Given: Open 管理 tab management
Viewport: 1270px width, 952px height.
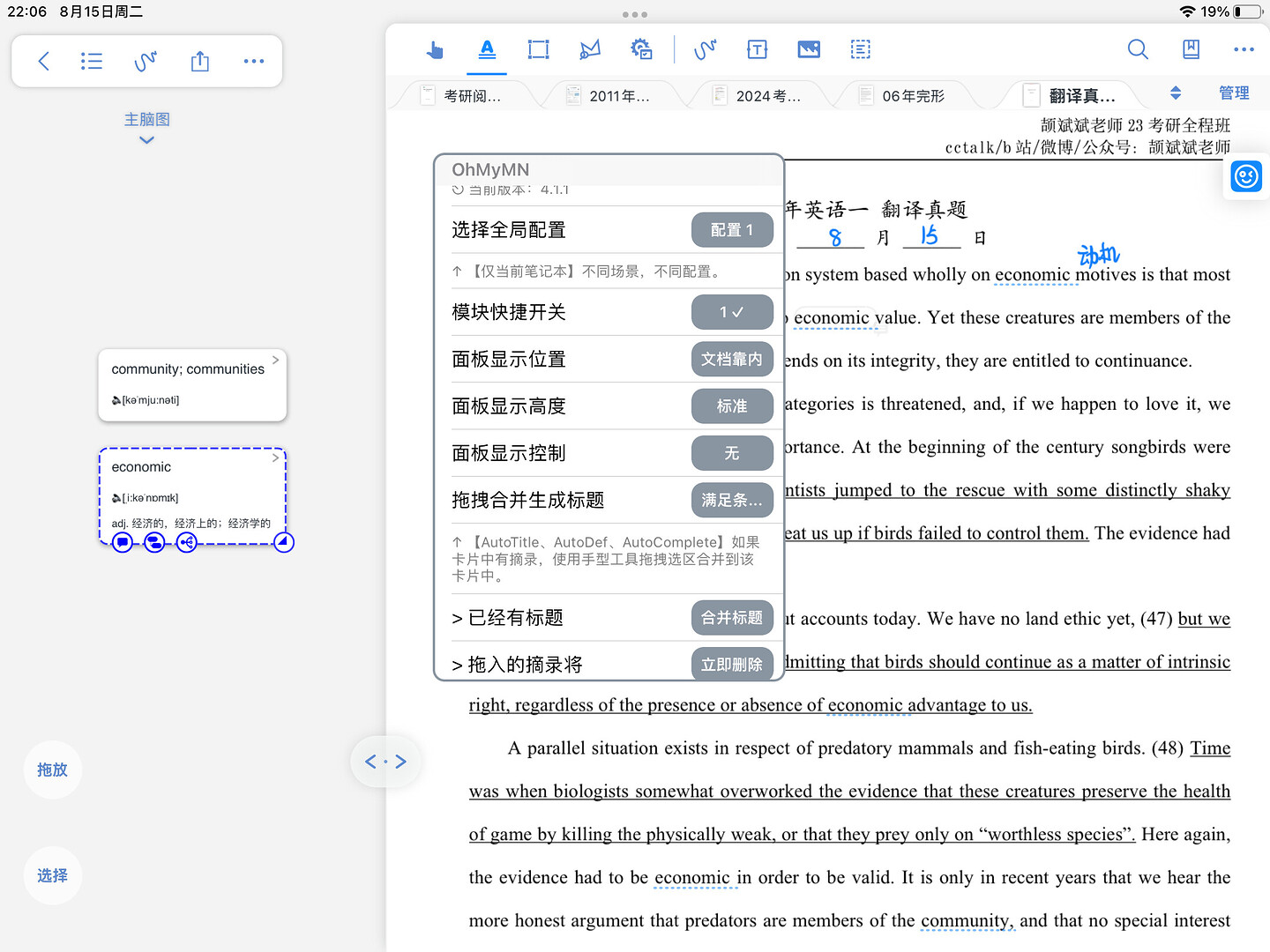Looking at the screenshot, I should pyautogui.click(x=1234, y=93).
